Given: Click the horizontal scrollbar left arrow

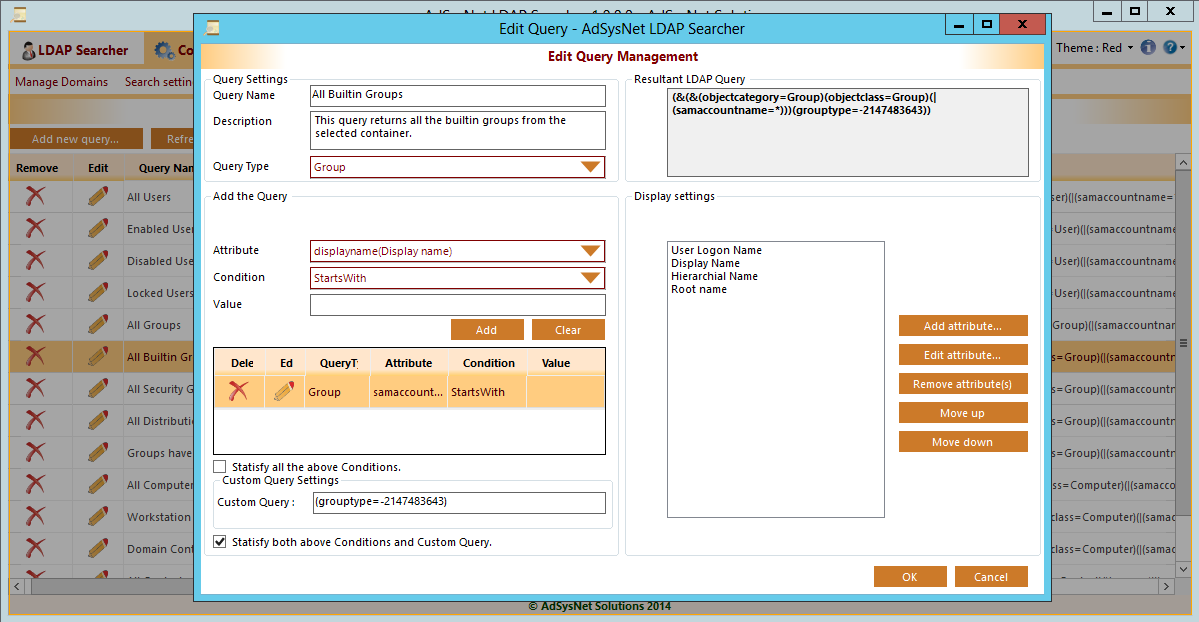Looking at the screenshot, I should [18, 587].
